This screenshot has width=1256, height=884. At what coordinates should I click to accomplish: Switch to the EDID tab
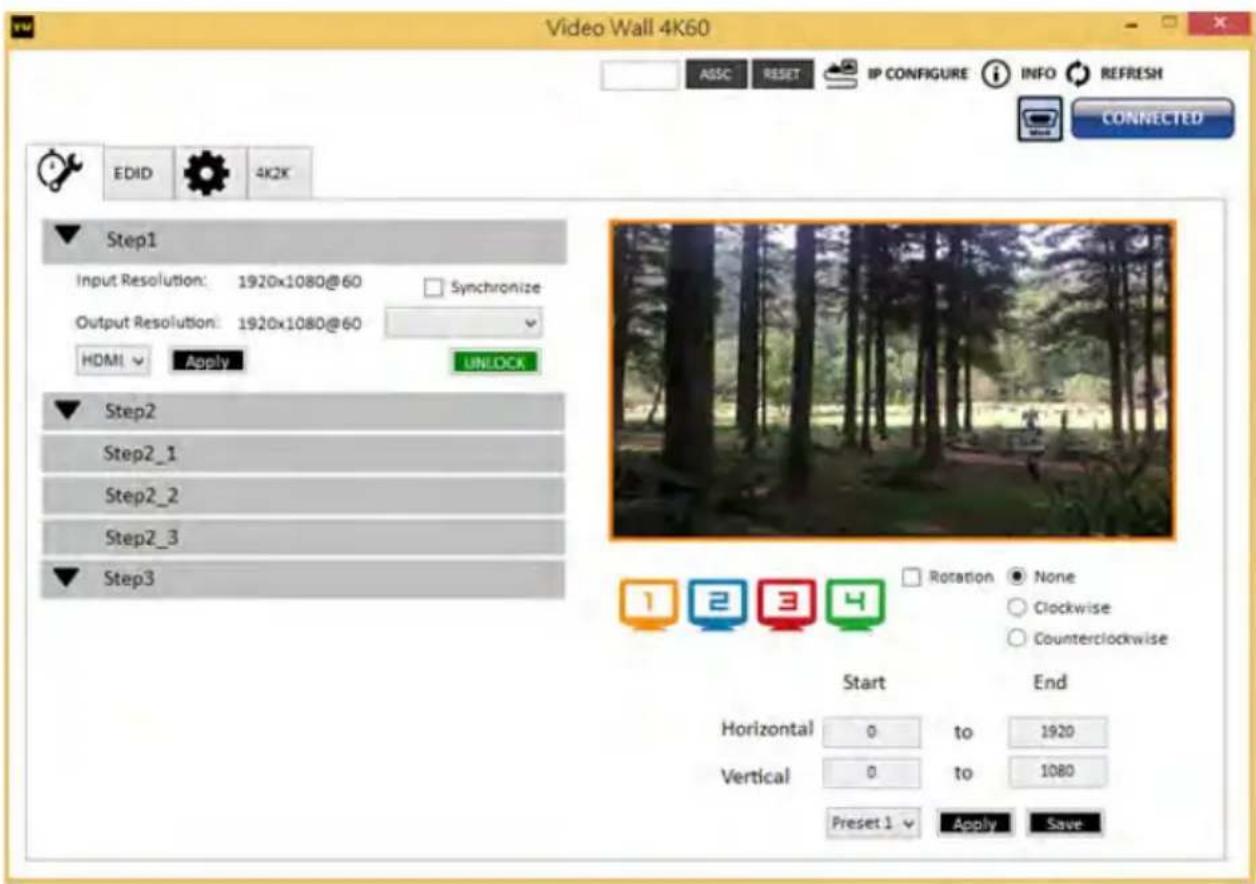tap(139, 174)
